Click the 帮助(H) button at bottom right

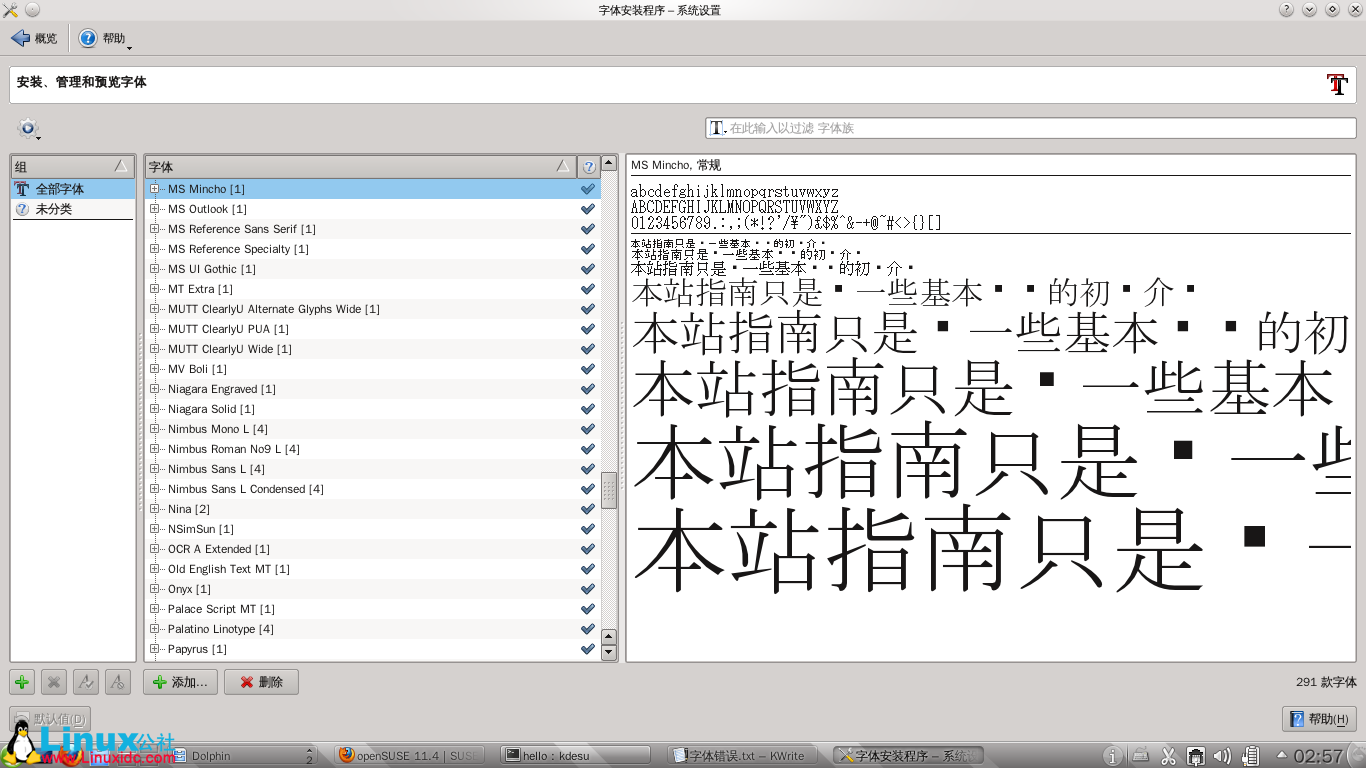click(1319, 719)
